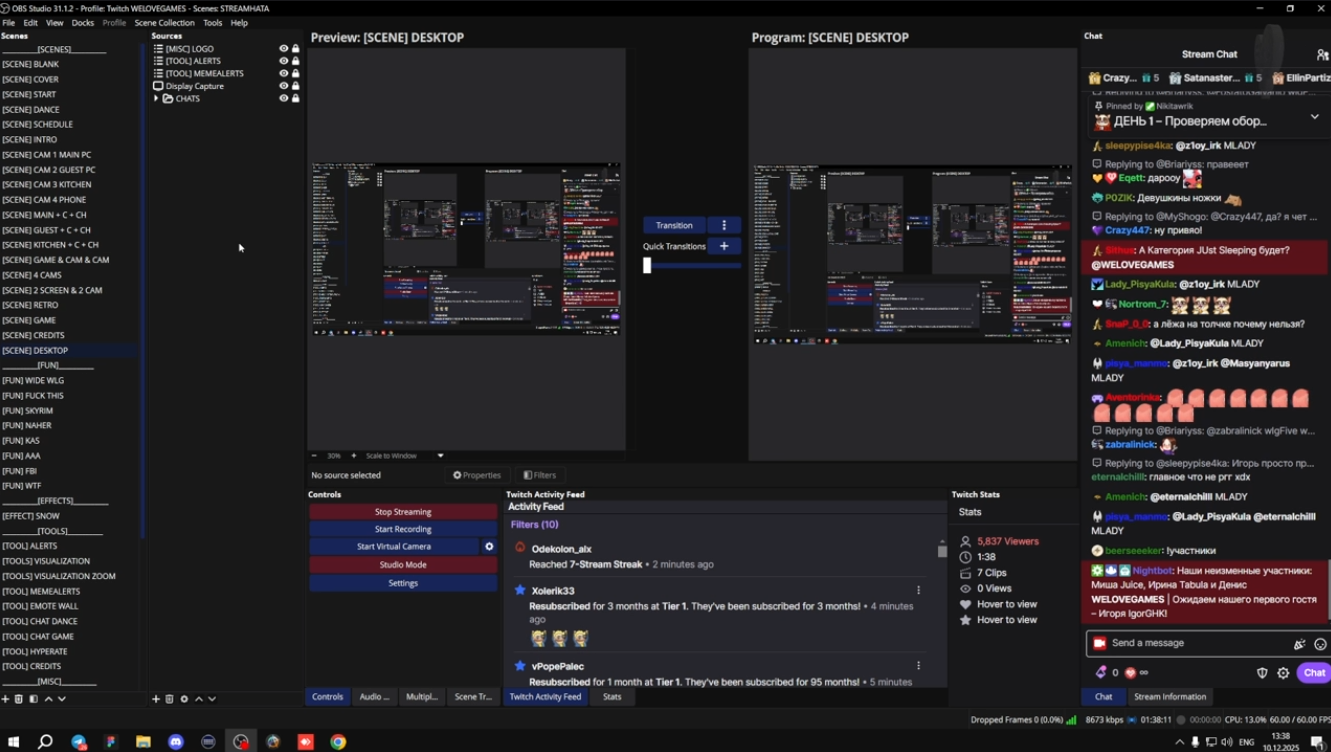This screenshot has width=1331, height=752.
Task: Select the [TOOL] HYPERATE scene
Action: (x=35, y=651)
